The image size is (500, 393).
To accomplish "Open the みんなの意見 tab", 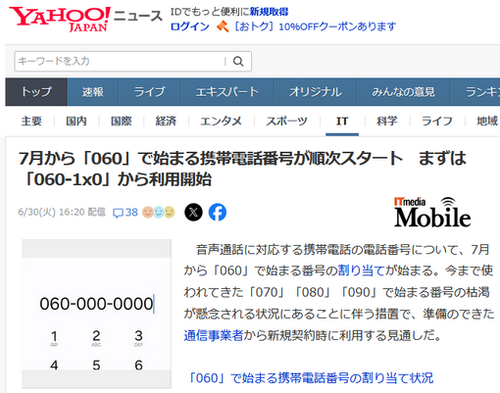I will click(x=403, y=92).
